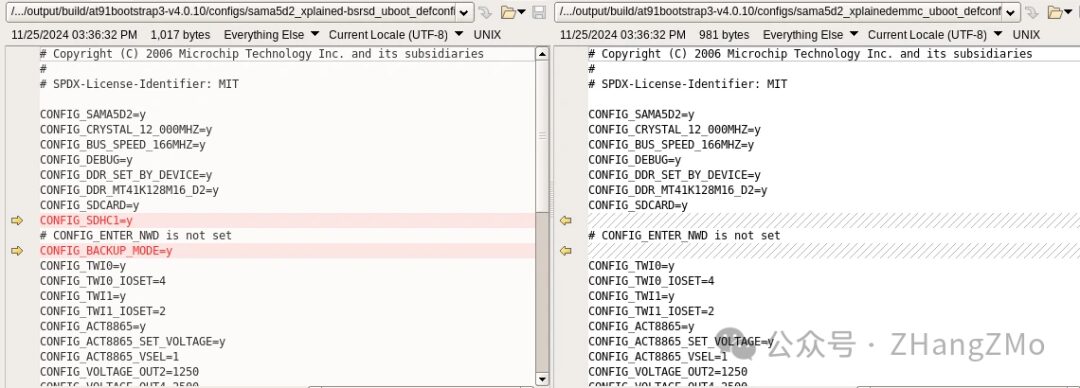The width and height of the screenshot is (1080, 388).
Task: Open left pane Current Locale encoding dropdown
Action: (396, 34)
